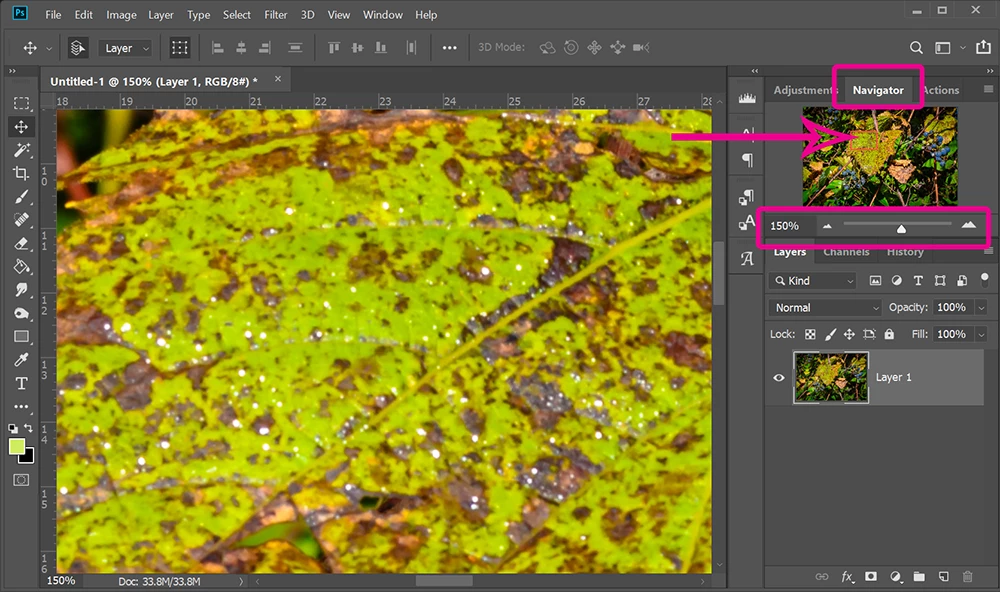Viewport: 1000px width, 592px height.
Task: Close the Untitled-1 document tab
Action: pyautogui.click(x=278, y=79)
